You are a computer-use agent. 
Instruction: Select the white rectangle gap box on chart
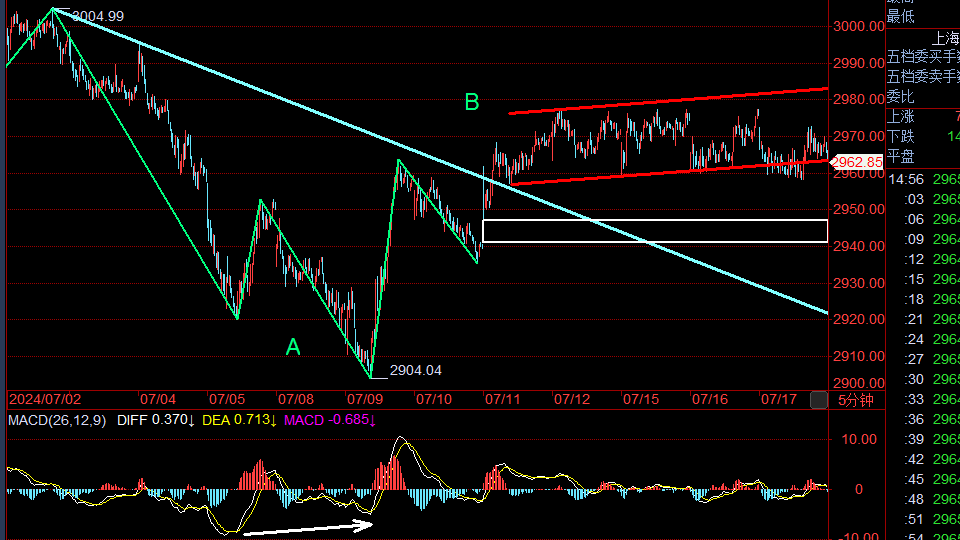tap(655, 231)
